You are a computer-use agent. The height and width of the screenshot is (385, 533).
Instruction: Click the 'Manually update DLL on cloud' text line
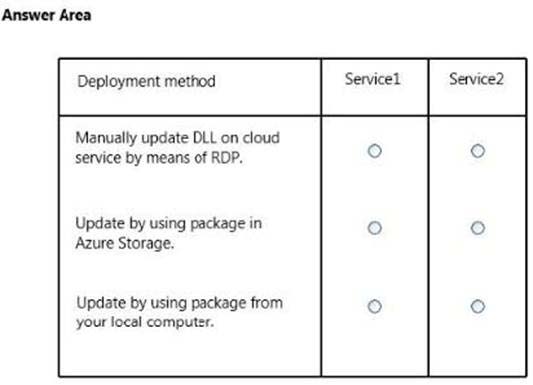177,138
